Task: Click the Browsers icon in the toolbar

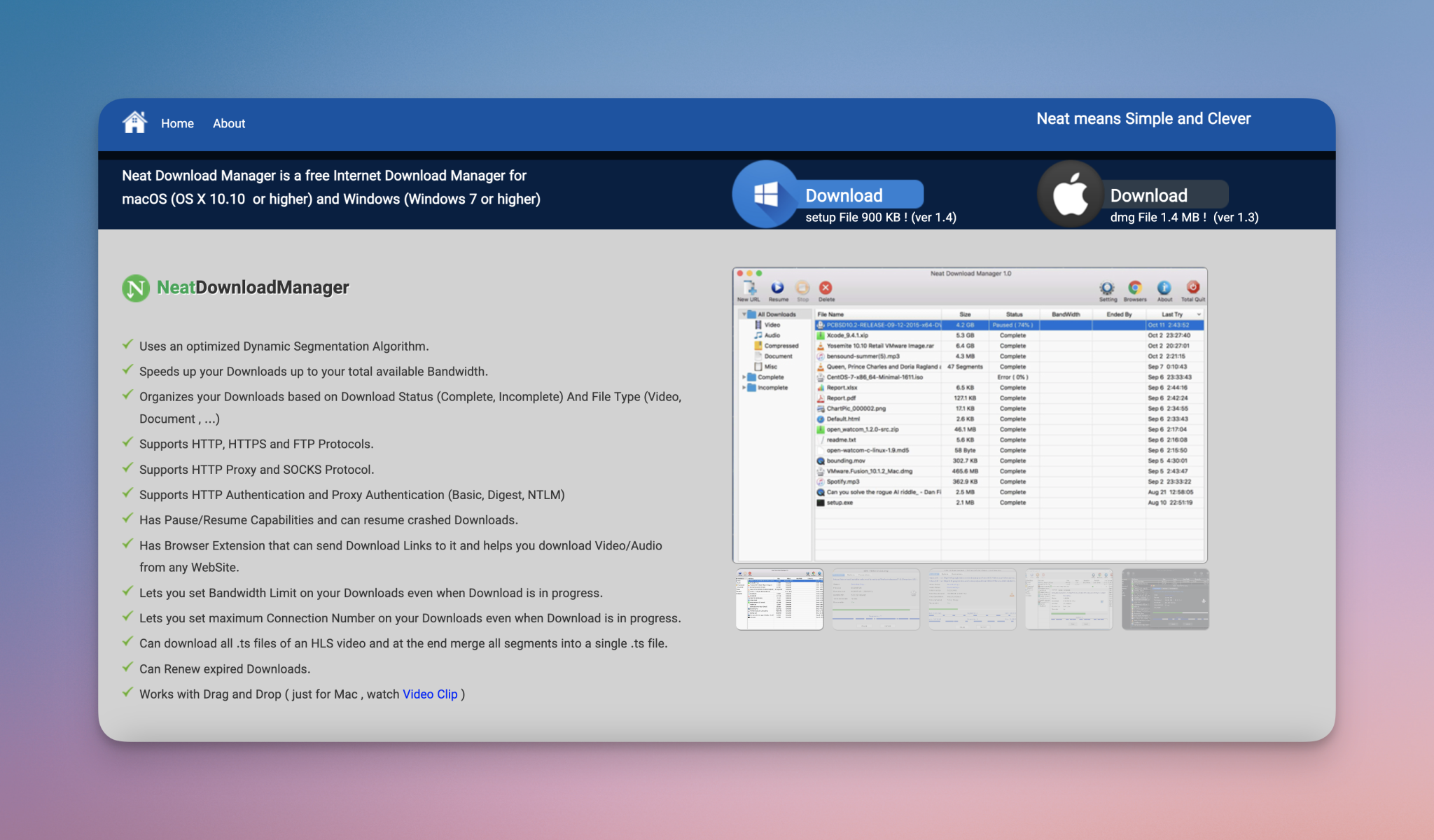Action: click(x=1135, y=288)
